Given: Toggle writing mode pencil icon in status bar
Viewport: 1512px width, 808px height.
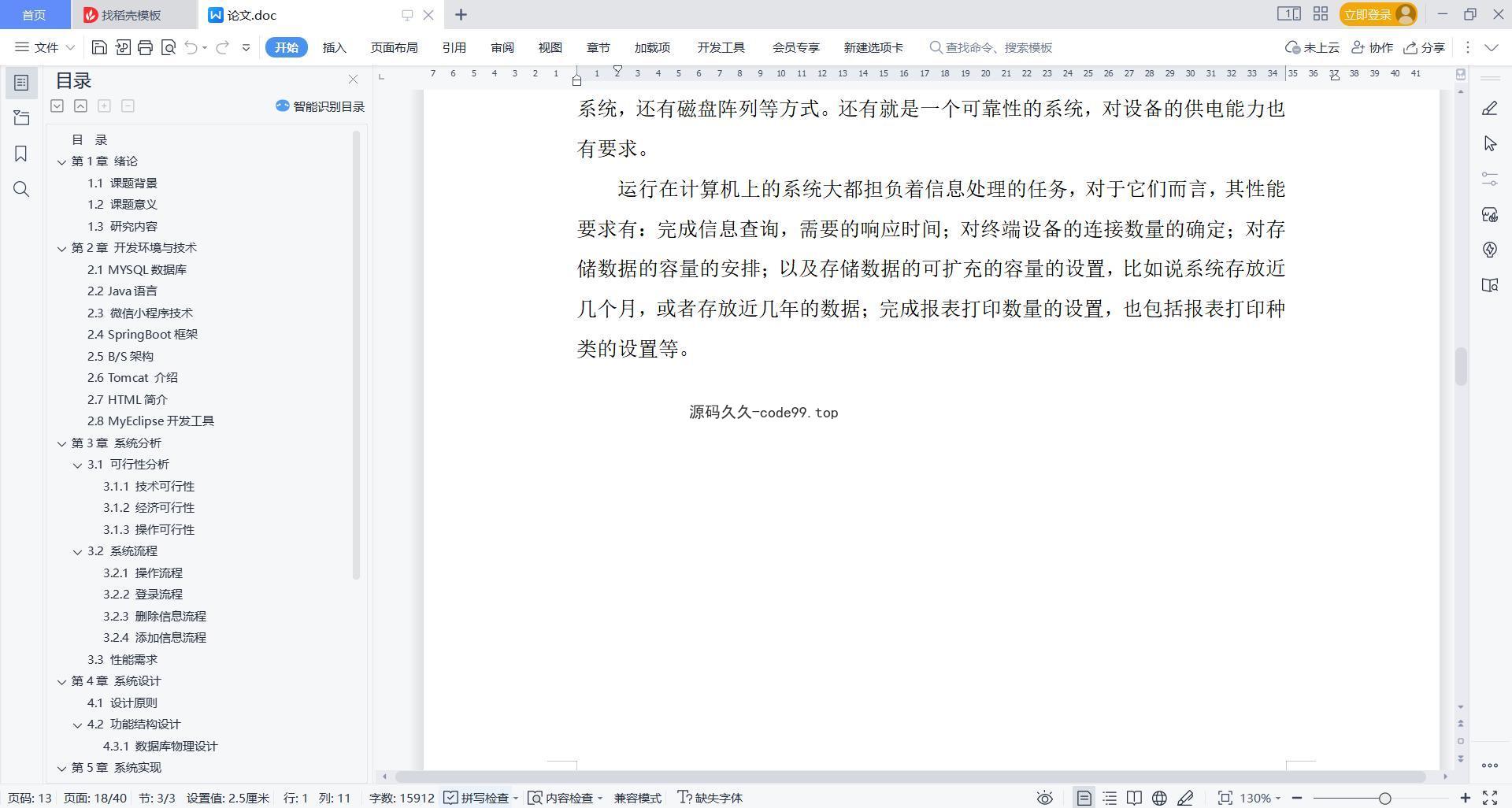Looking at the screenshot, I should [x=1185, y=798].
